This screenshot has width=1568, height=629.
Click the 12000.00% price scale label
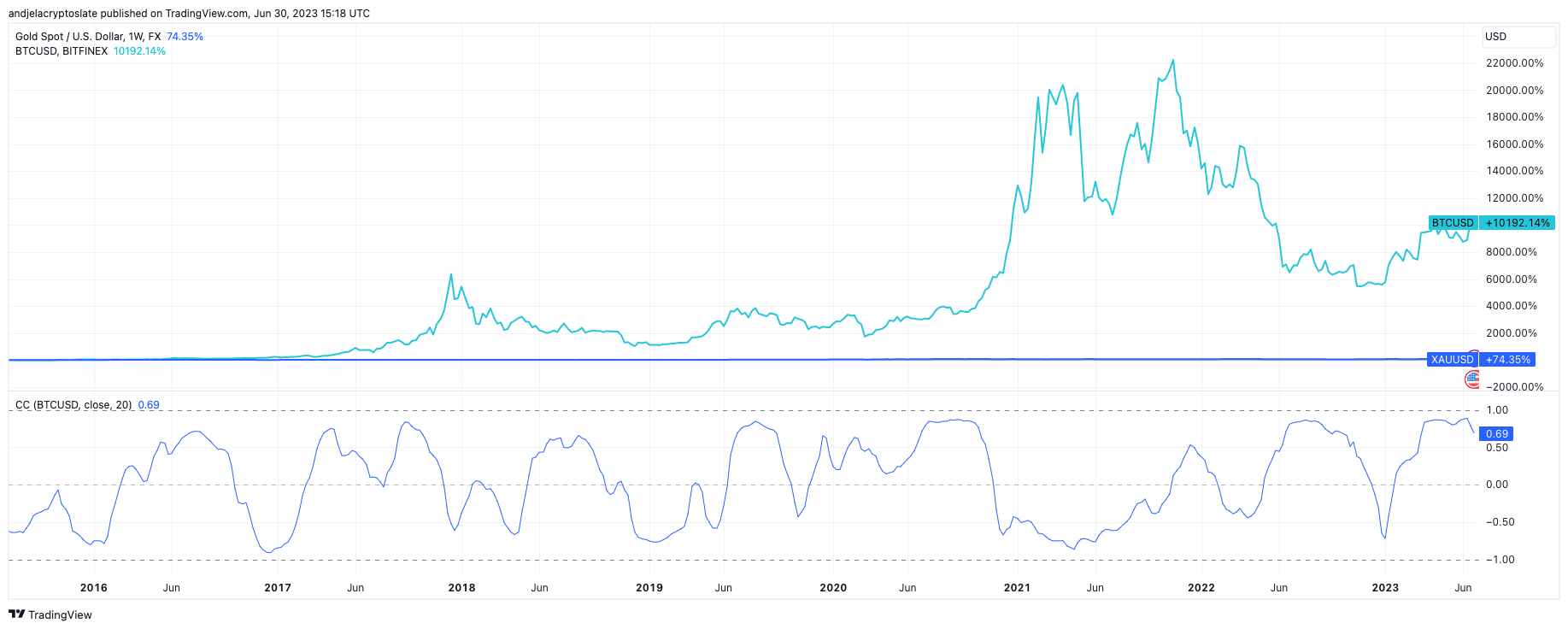1515,198
